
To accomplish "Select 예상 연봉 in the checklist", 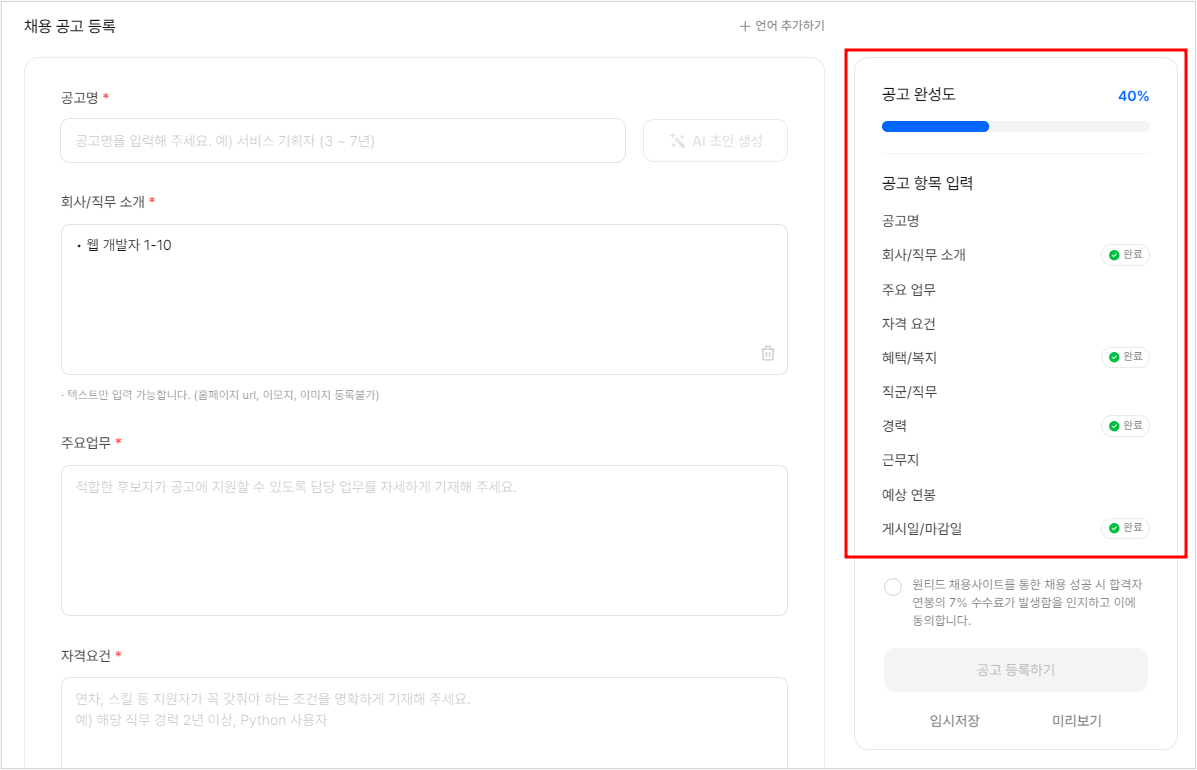I will [x=909, y=494].
